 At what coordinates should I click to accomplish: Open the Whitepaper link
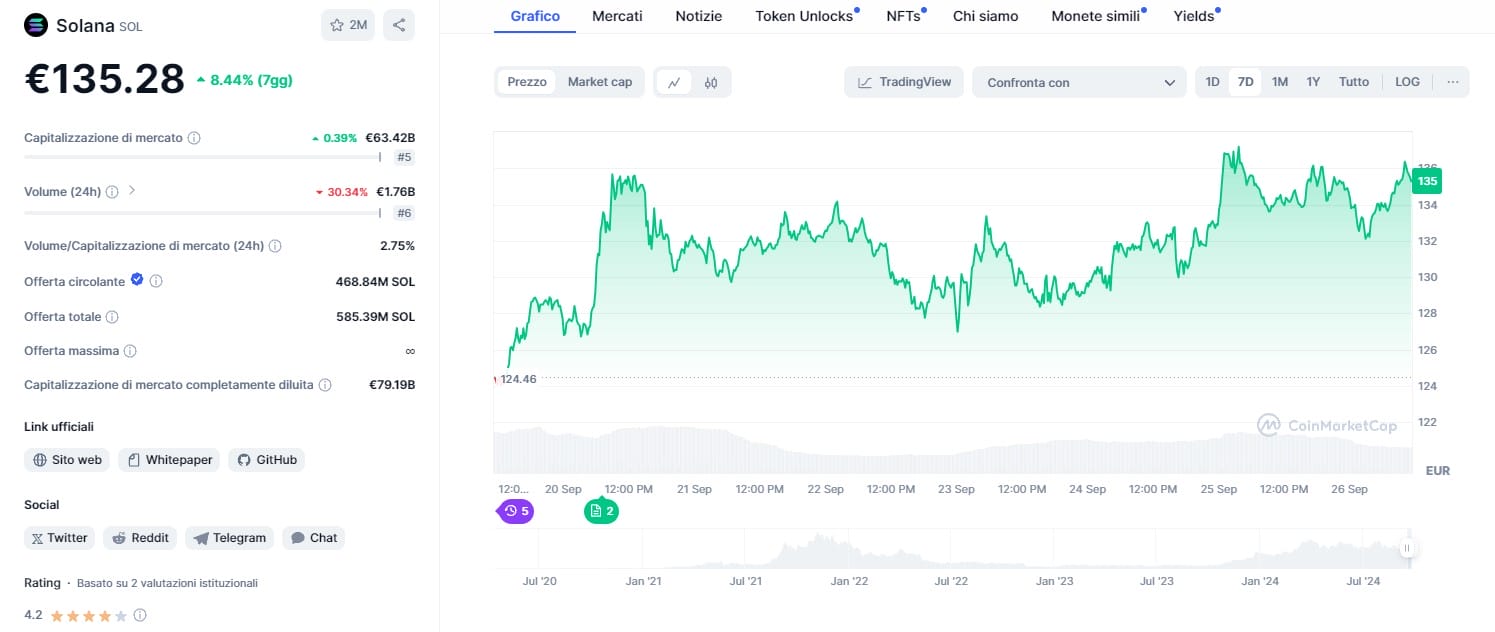[168, 460]
